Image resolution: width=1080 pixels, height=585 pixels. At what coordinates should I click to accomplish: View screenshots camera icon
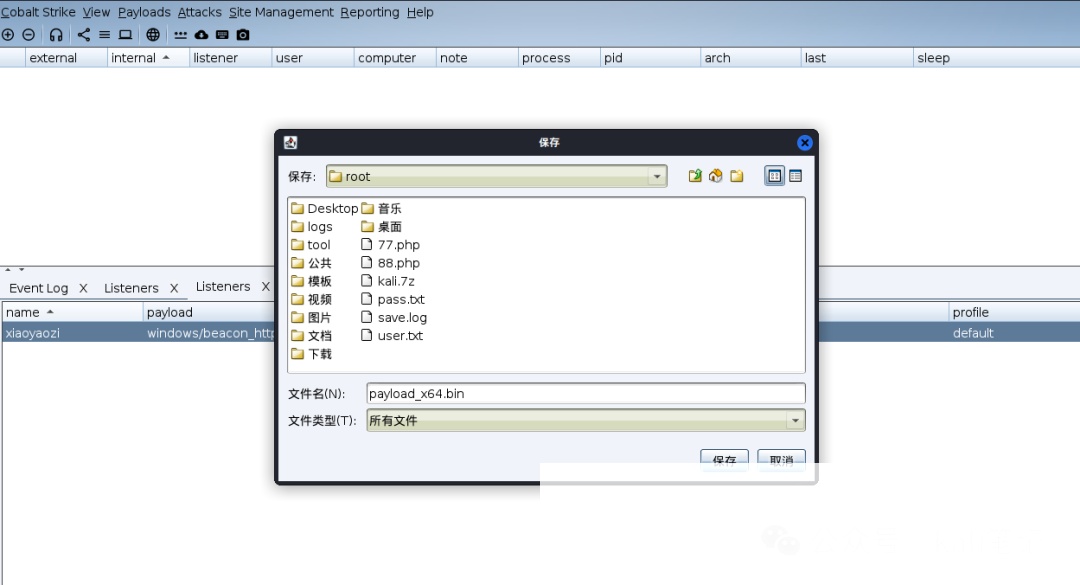pos(243,34)
